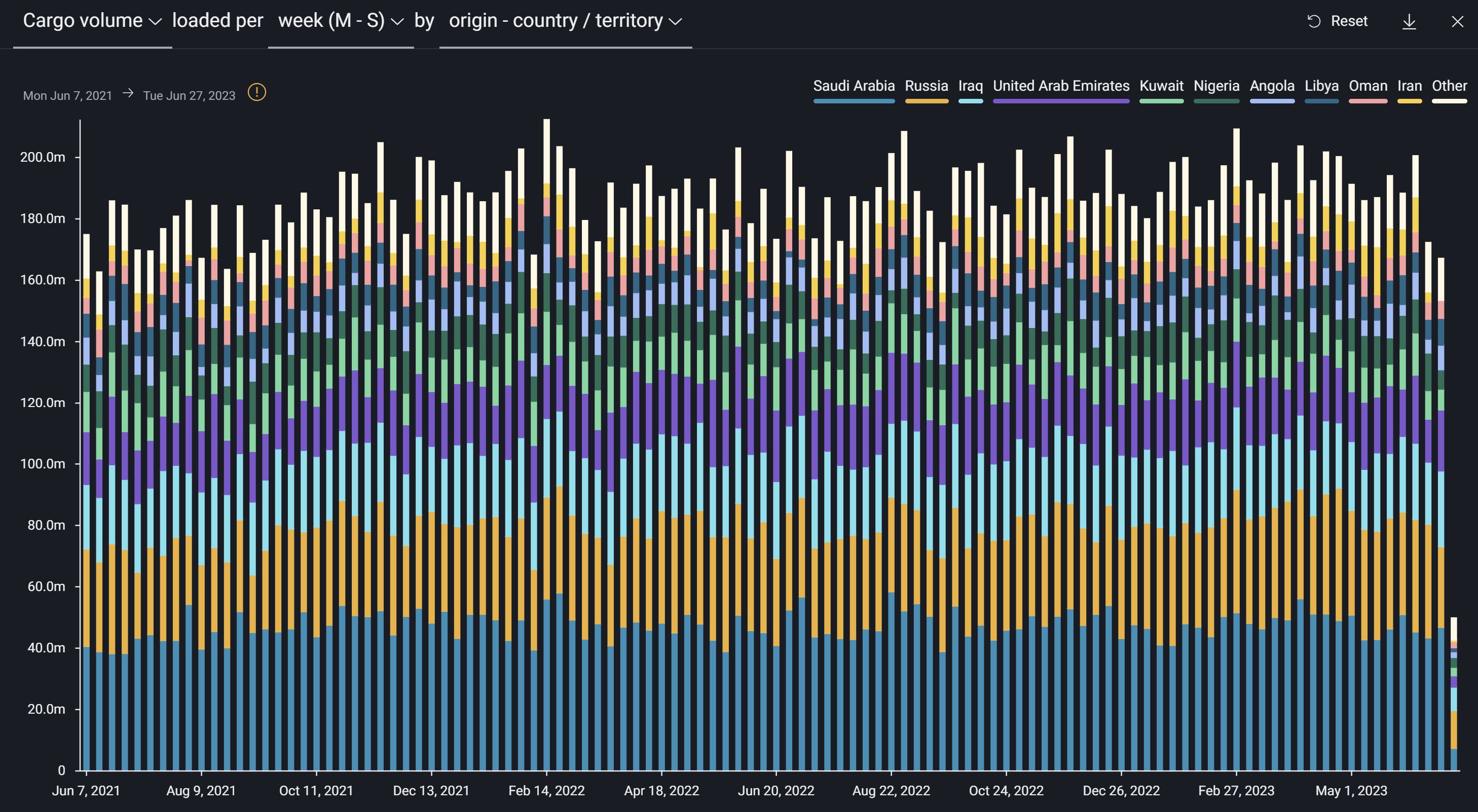Open the Cargo volume dropdown
Image resolution: width=1478 pixels, height=812 pixels.
coord(92,21)
